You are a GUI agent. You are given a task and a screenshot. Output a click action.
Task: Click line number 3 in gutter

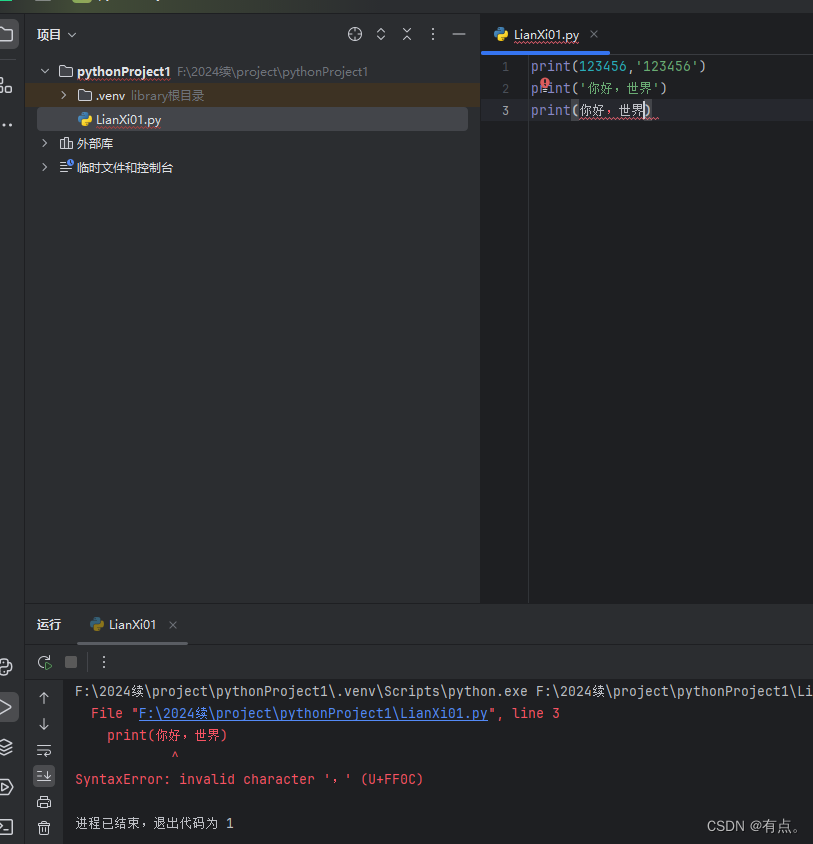(x=505, y=110)
